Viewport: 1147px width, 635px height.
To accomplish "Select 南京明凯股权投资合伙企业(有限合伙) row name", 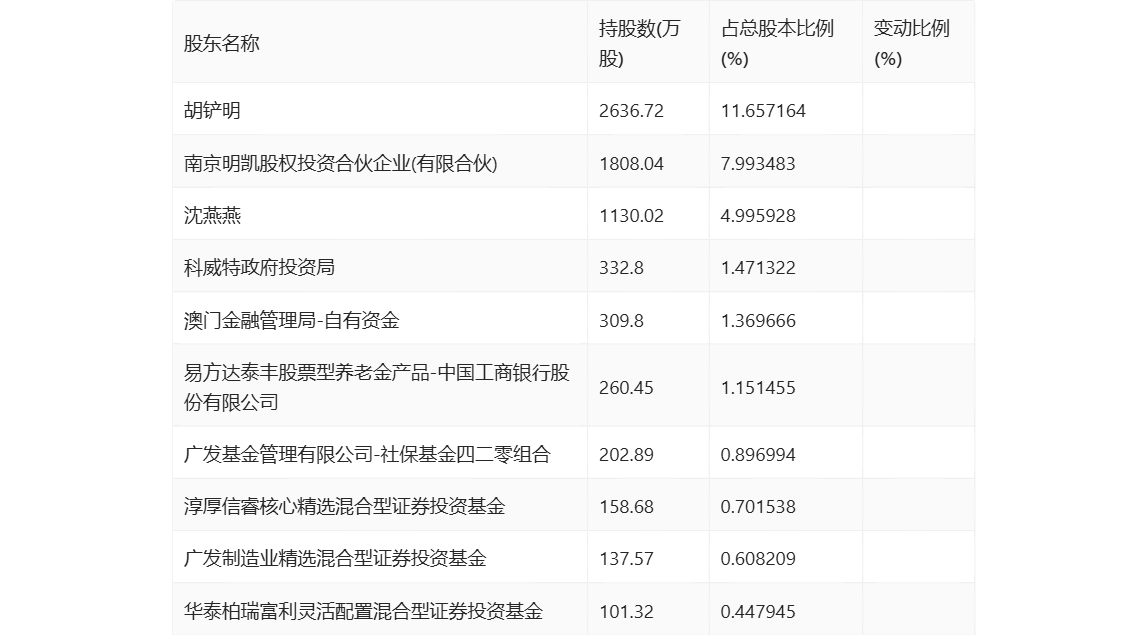I will click(341, 163).
